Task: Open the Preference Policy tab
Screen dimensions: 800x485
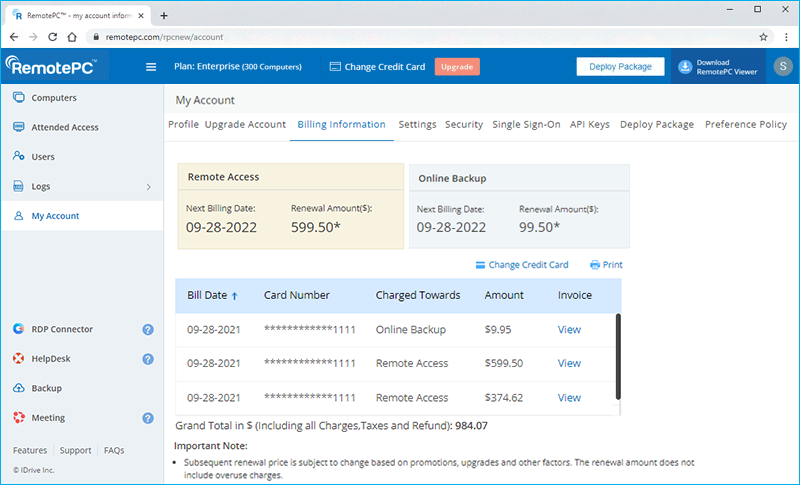Action: (746, 124)
